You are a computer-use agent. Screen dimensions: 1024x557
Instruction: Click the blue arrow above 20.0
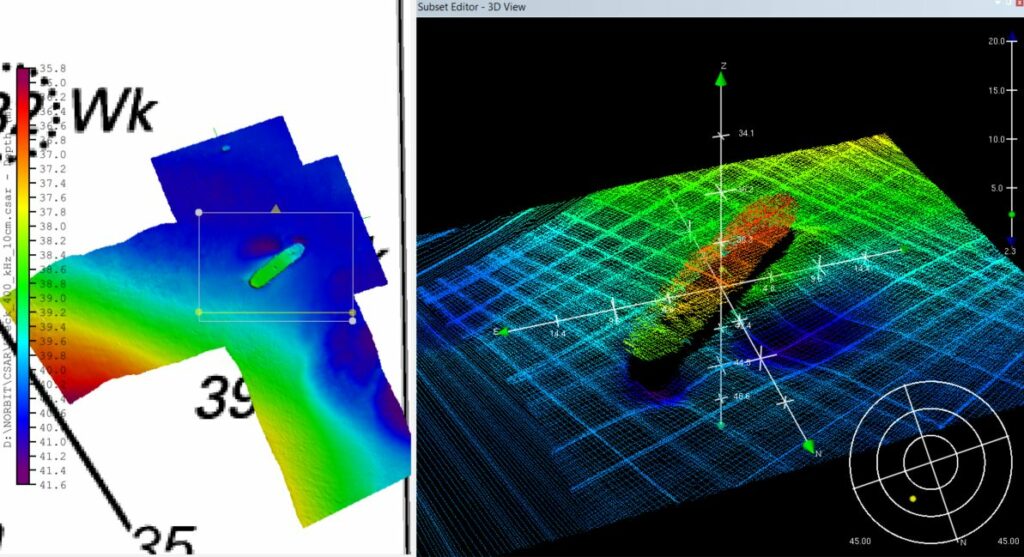(x=1012, y=36)
